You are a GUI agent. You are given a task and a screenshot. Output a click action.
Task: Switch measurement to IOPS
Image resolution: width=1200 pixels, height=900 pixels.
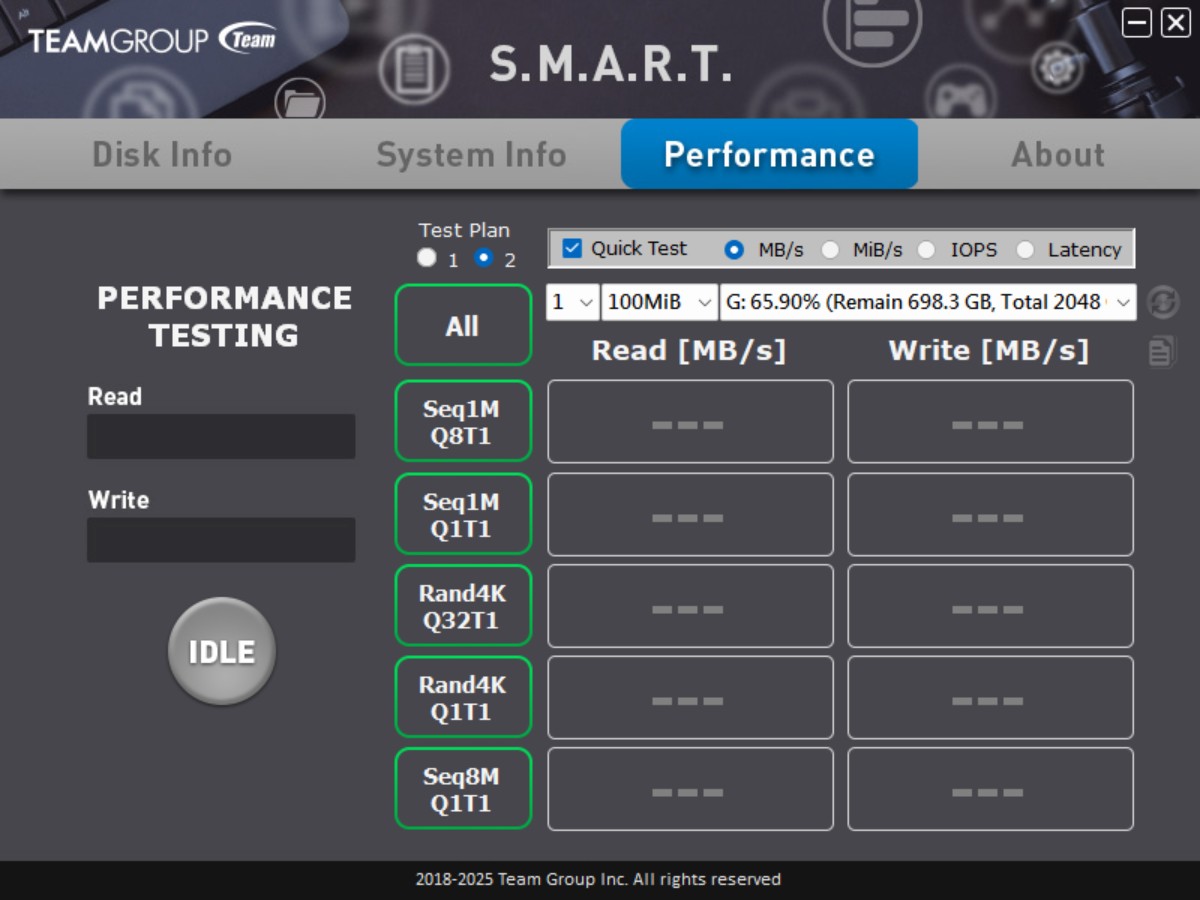click(927, 250)
